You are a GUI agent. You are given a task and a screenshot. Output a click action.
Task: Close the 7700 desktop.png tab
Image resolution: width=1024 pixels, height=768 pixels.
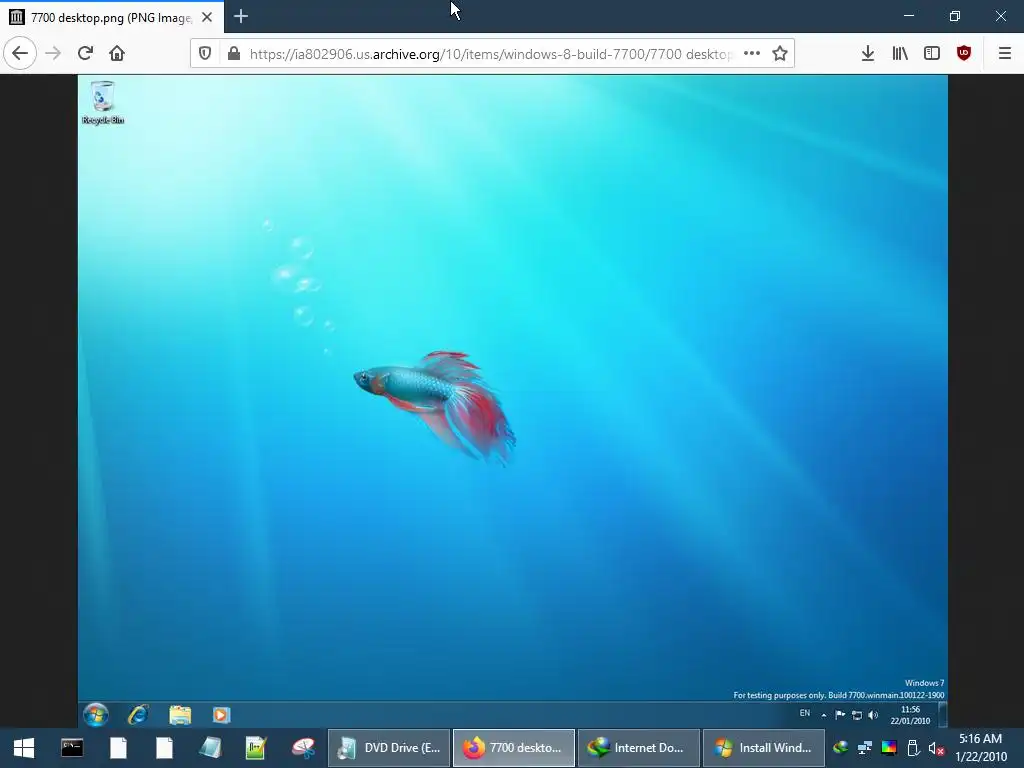point(207,18)
